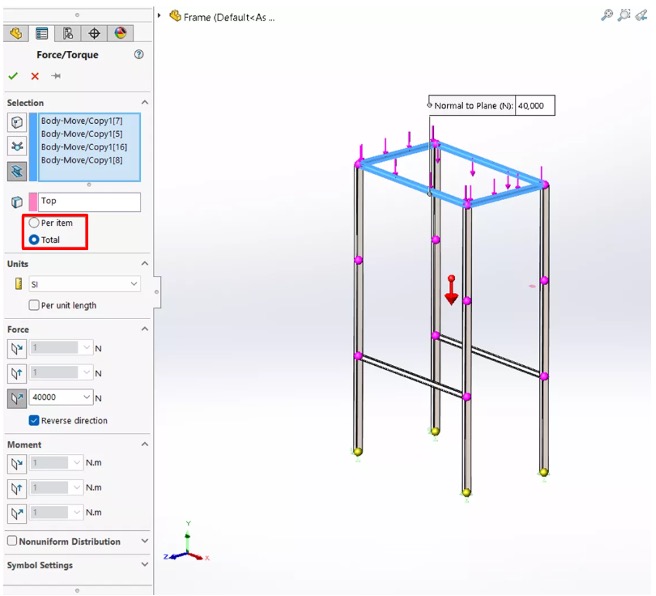This screenshot has height=596, width=656.
Task: Toggle the first moment direction button
Action: [17, 464]
